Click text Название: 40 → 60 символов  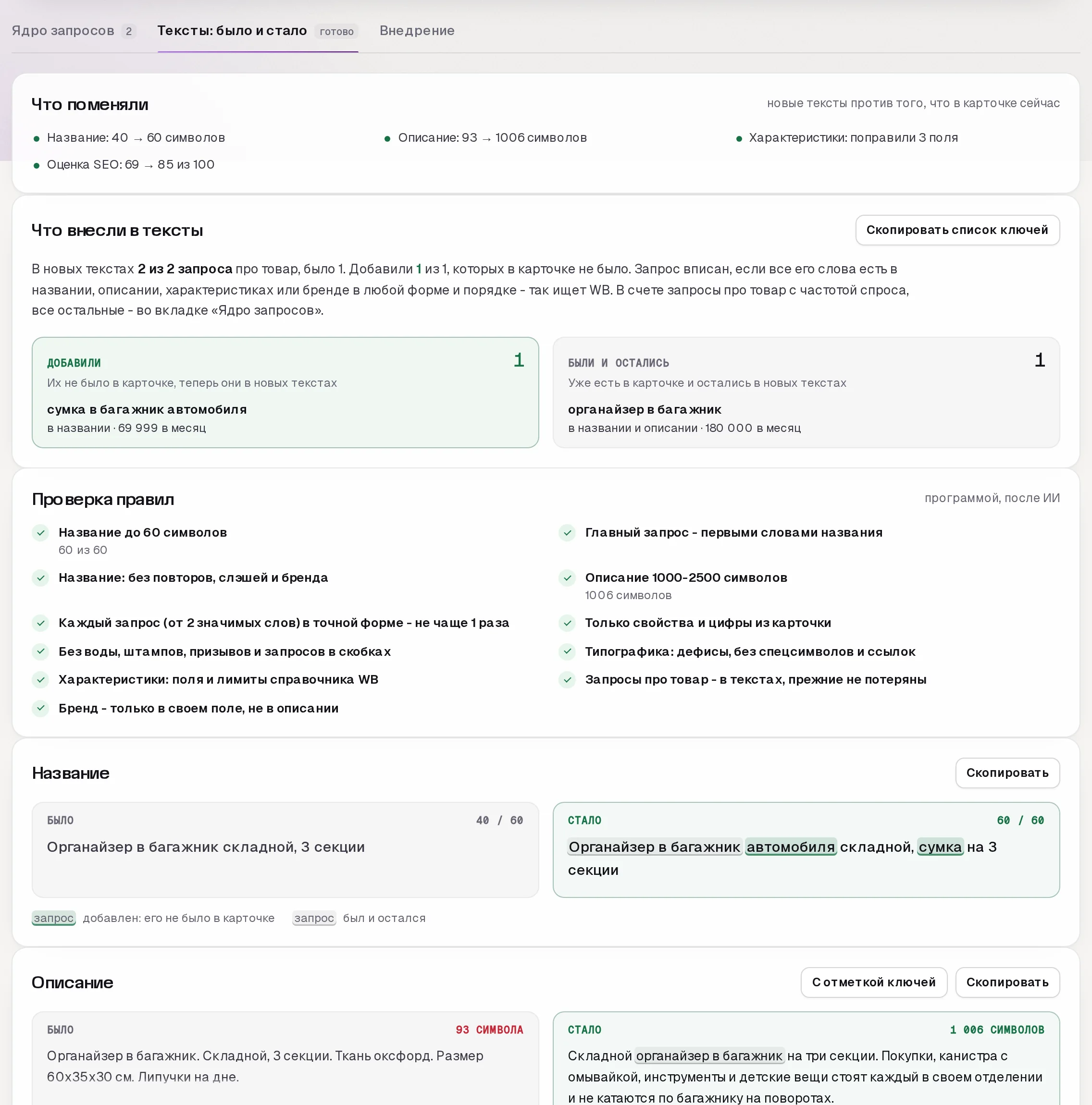[136, 138]
